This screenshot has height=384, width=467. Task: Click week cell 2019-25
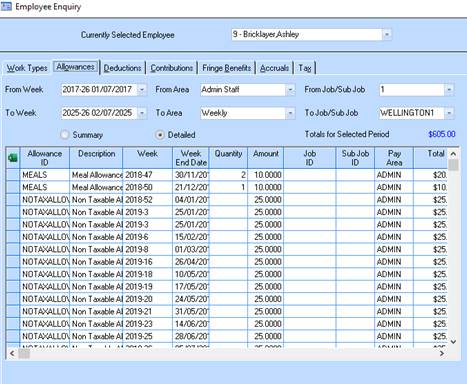pos(148,336)
